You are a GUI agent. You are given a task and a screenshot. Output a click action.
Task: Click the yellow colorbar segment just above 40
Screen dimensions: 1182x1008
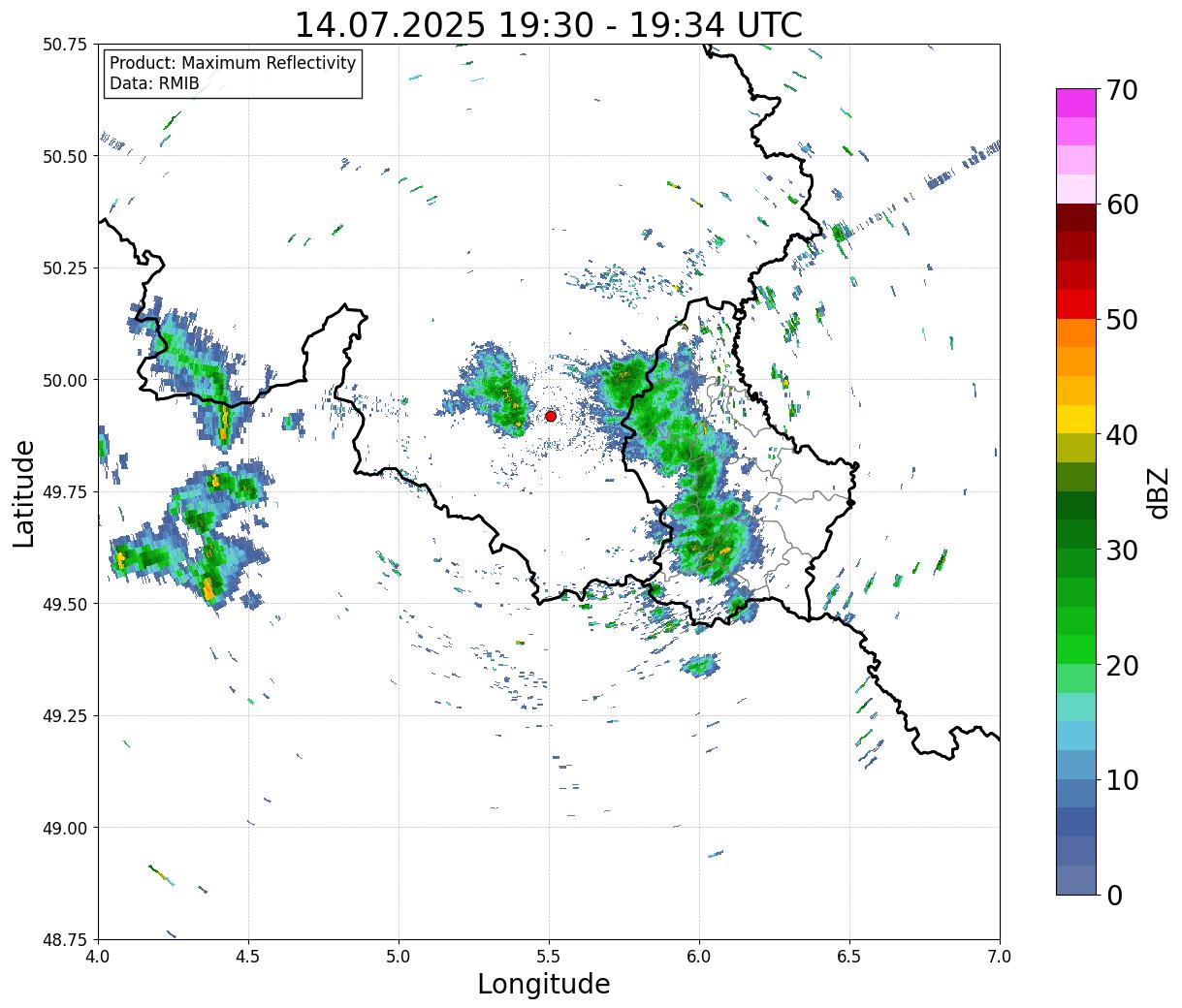tap(1076, 419)
